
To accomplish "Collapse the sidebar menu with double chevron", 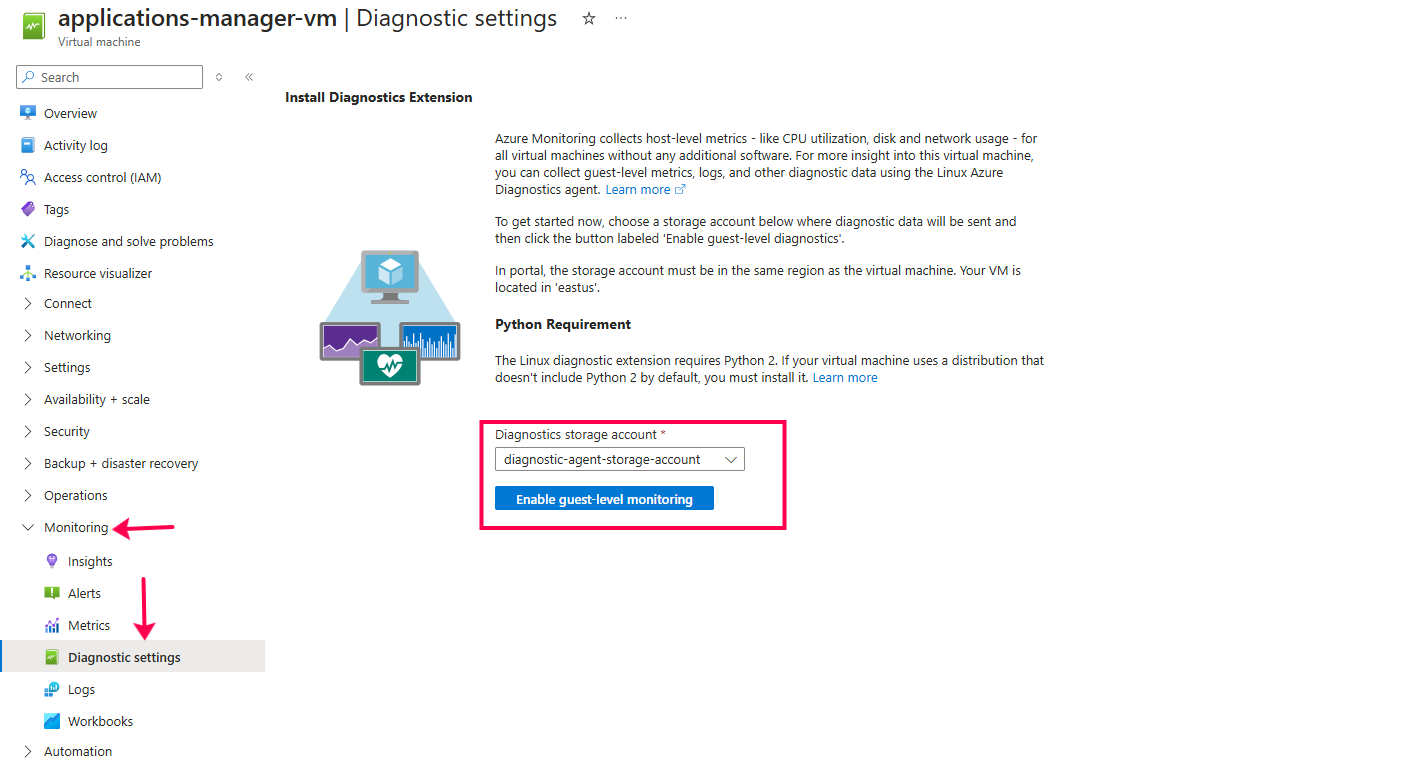I will 249,77.
